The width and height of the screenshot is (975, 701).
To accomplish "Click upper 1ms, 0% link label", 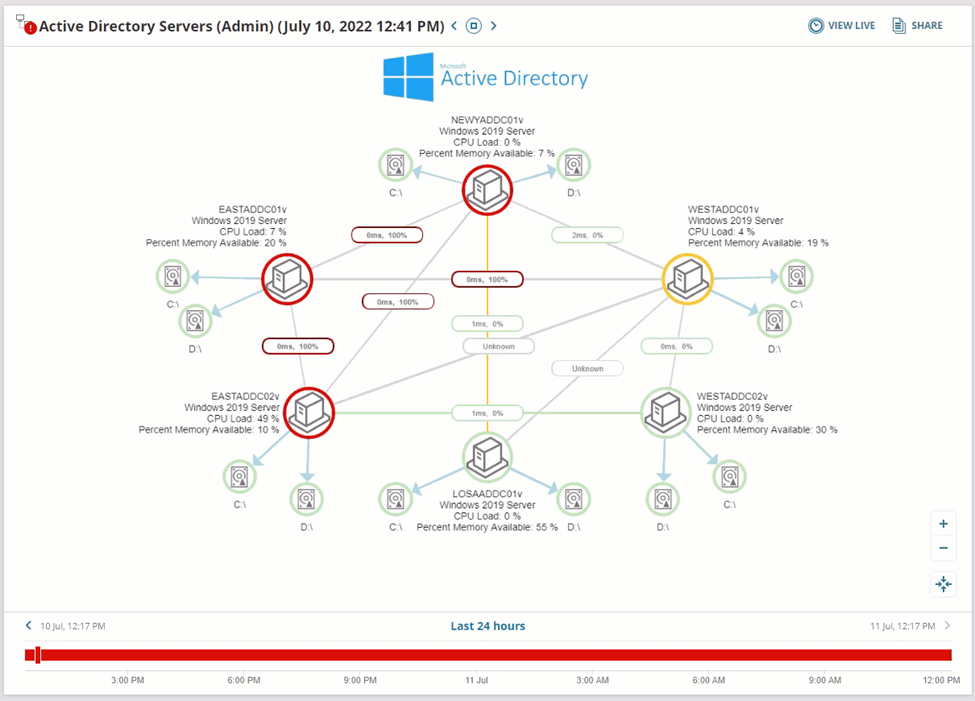I will (x=487, y=323).
